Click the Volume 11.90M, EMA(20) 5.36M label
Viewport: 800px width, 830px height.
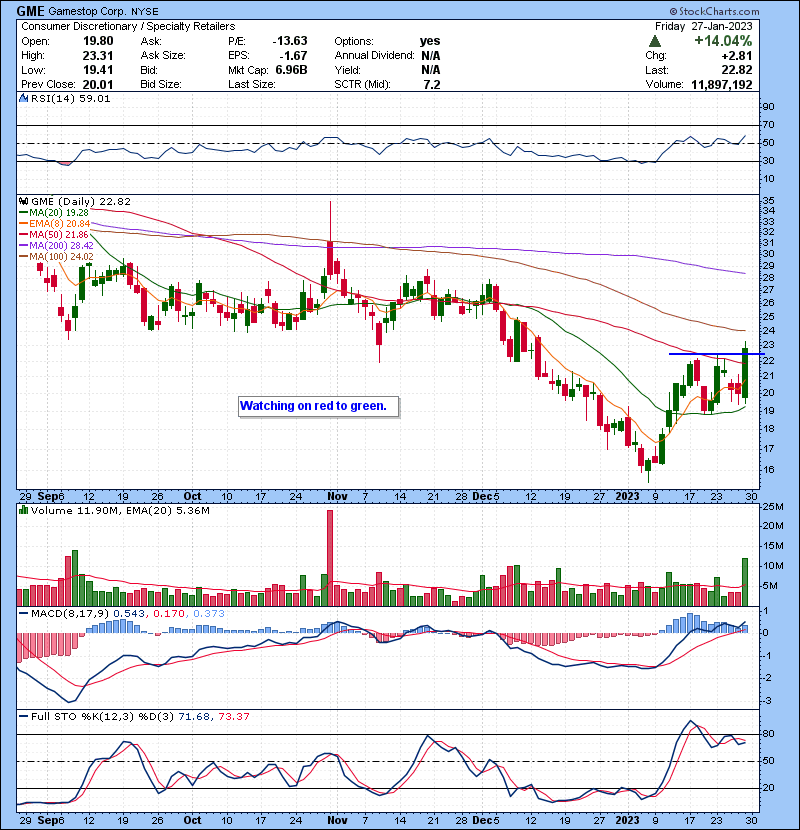[120, 510]
